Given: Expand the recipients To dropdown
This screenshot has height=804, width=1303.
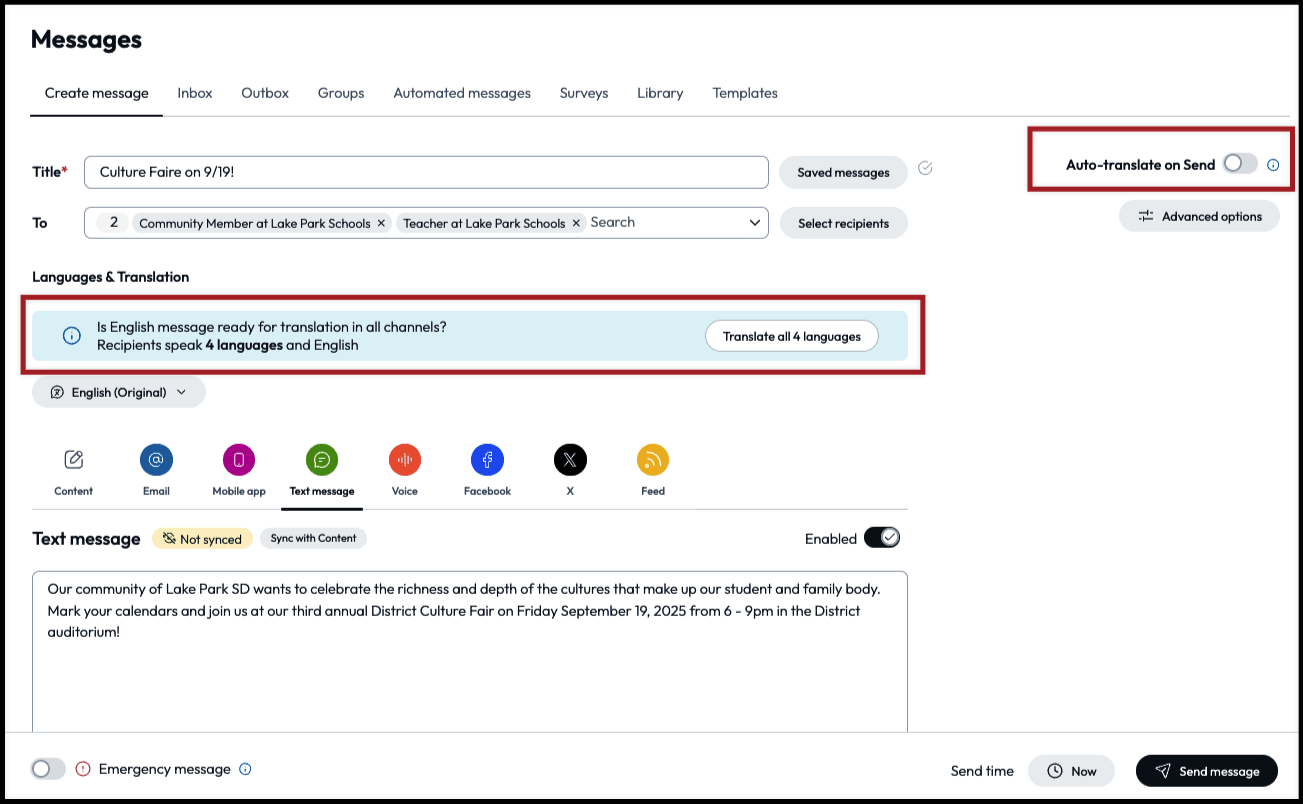Looking at the screenshot, I should coord(755,222).
